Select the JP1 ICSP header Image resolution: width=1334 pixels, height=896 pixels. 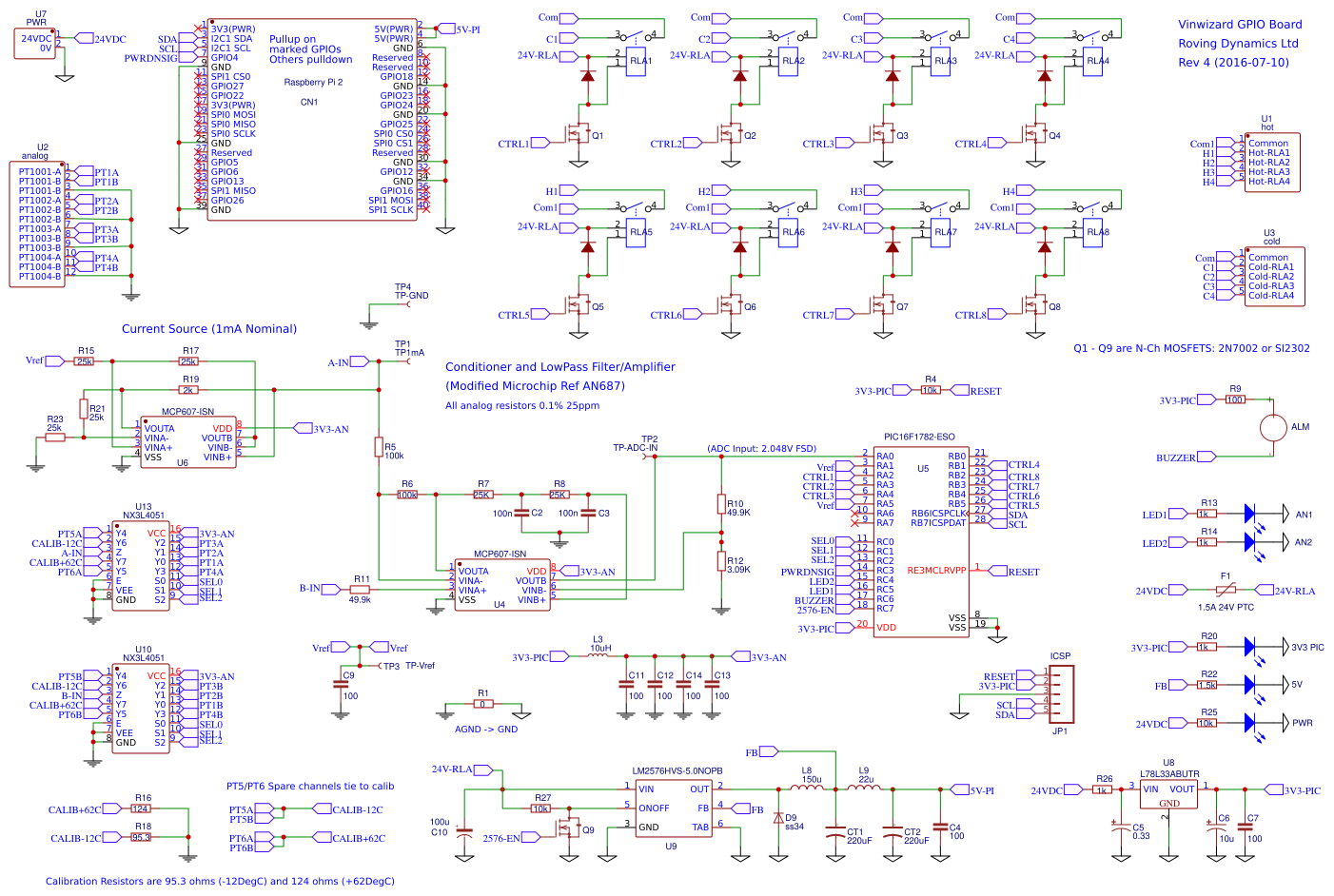coord(1061,693)
